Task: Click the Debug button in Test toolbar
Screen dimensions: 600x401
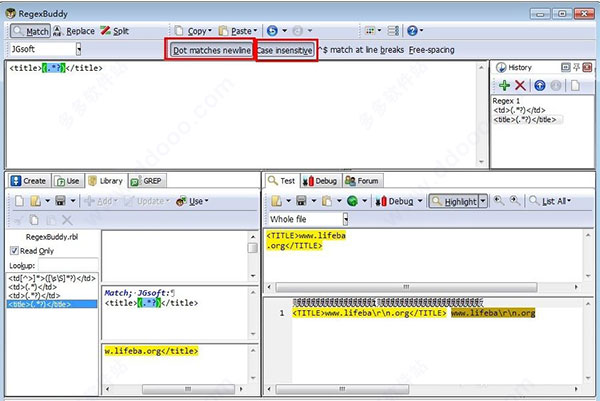Action: pos(394,201)
